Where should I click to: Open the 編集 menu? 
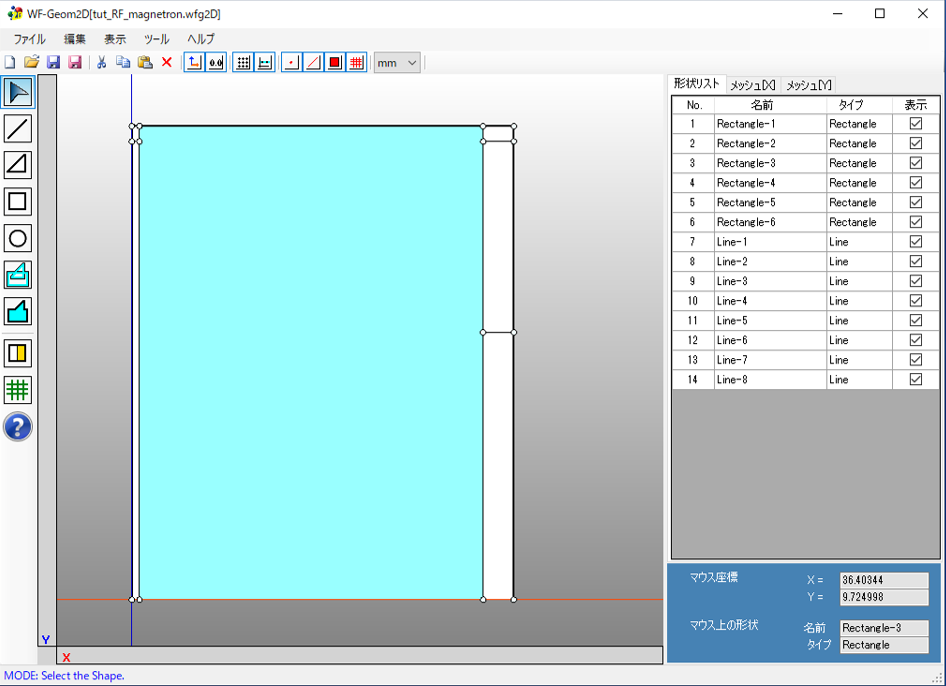pos(75,39)
